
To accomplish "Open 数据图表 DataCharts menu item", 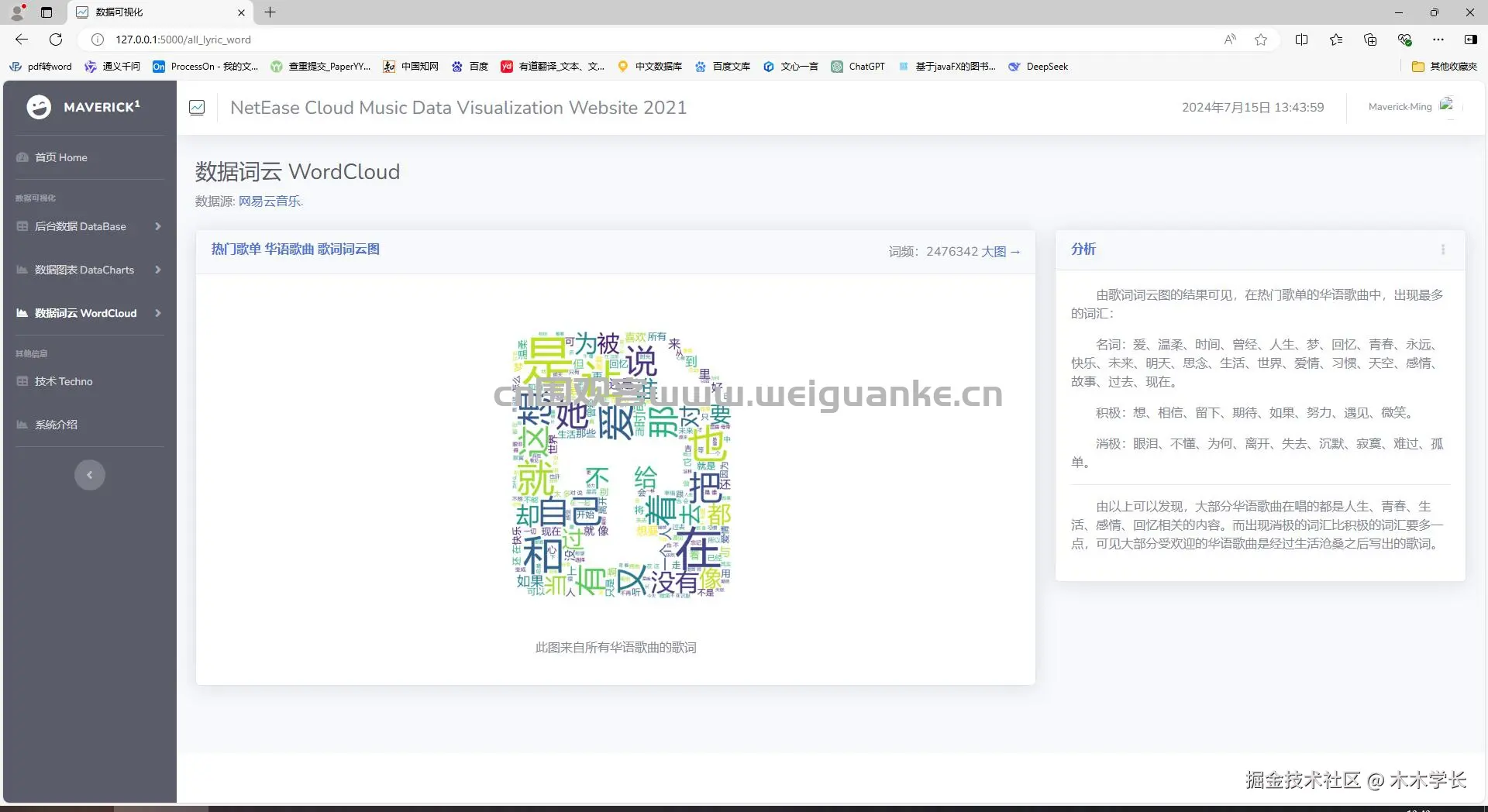I will click(84, 270).
